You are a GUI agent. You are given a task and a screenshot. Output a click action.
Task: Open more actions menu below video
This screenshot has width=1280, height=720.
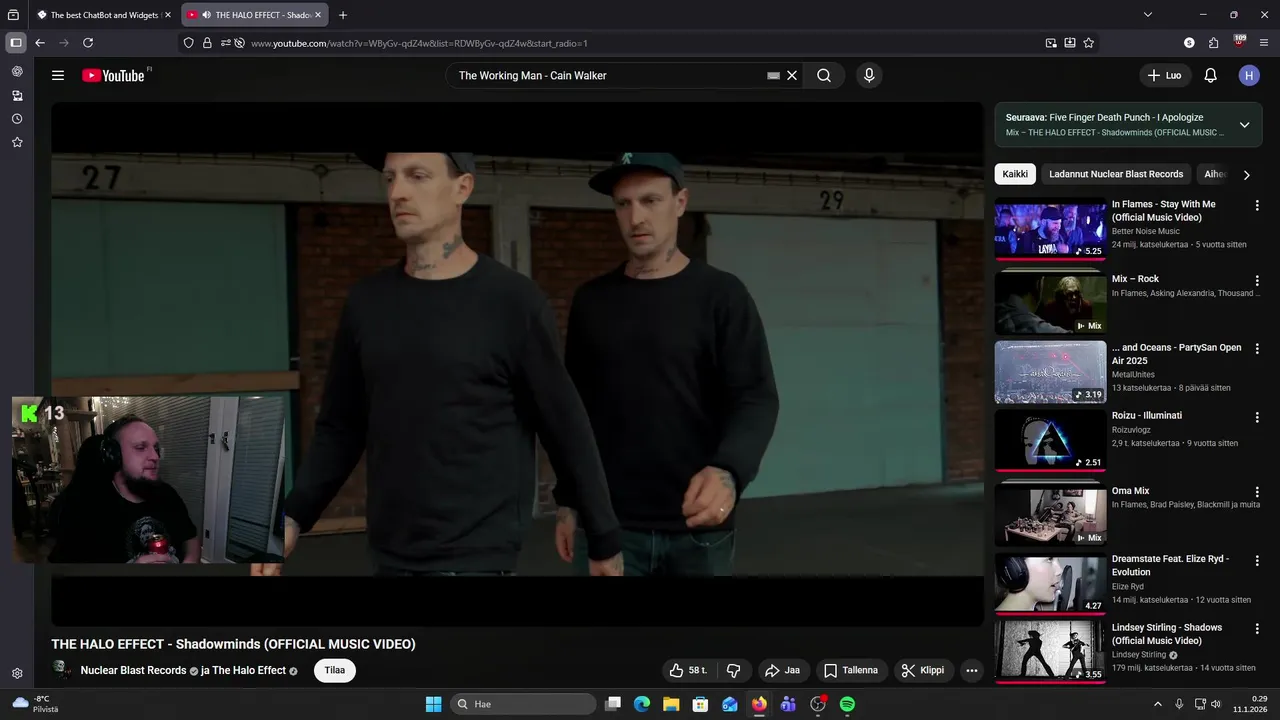(x=971, y=671)
